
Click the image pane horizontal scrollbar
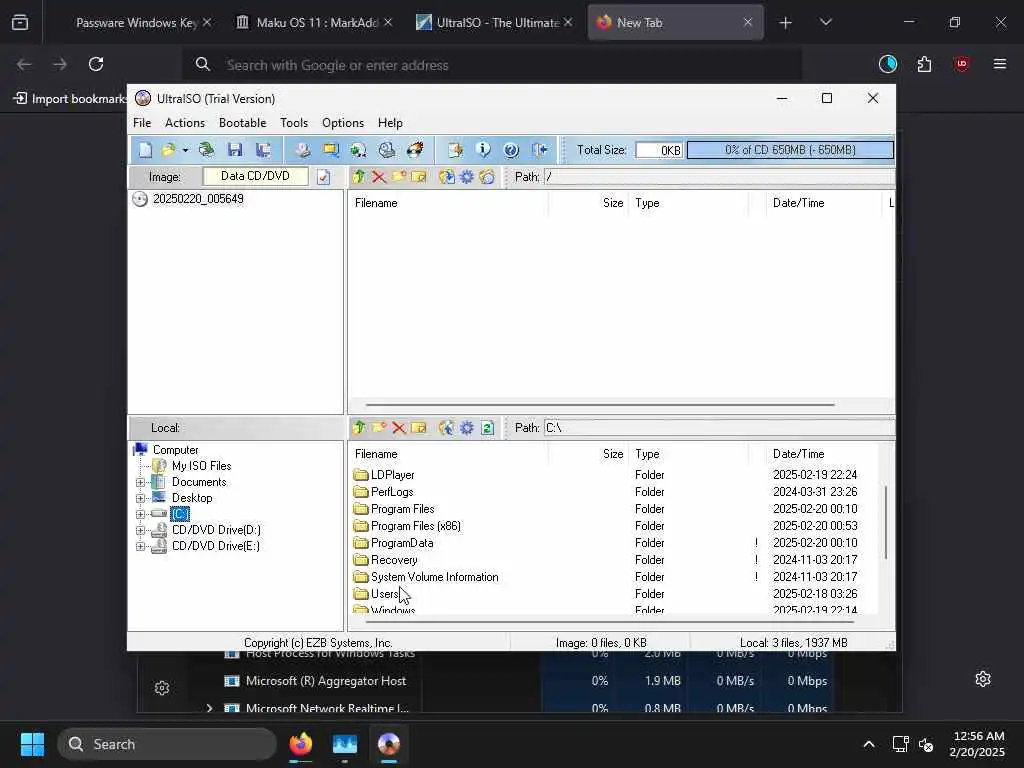pyautogui.click(x=600, y=405)
